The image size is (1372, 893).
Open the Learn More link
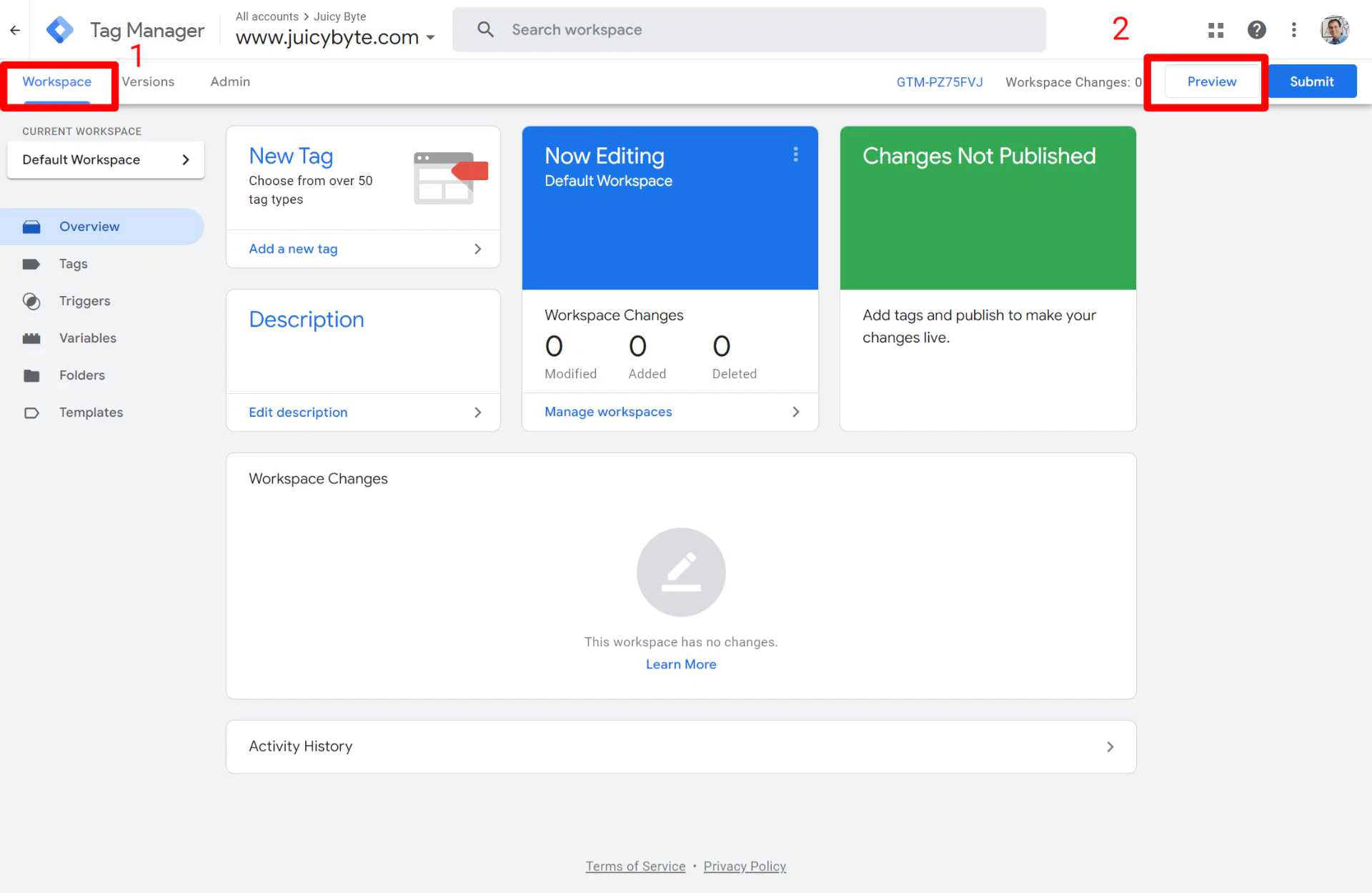680,664
